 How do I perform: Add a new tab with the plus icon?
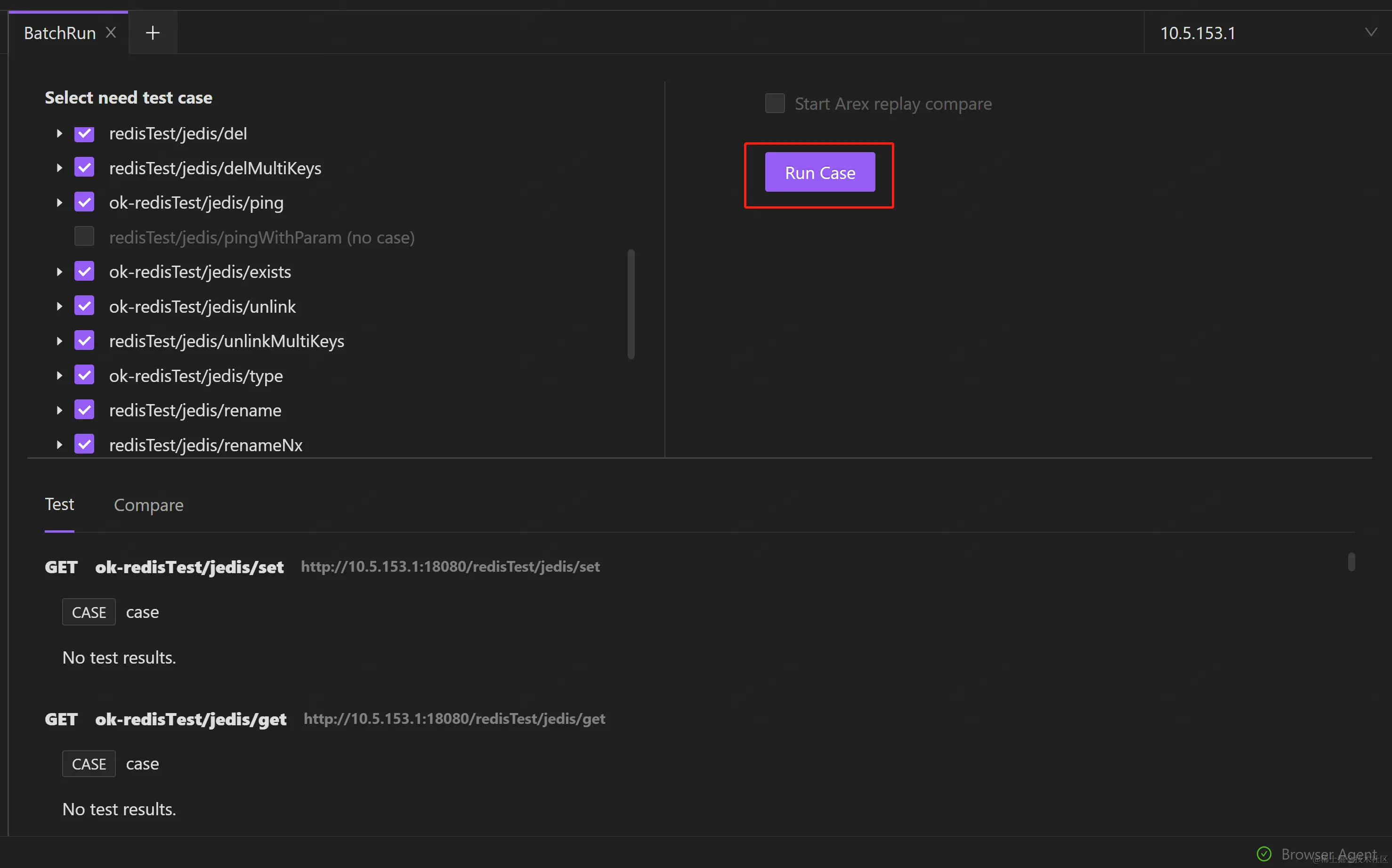pyautogui.click(x=153, y=32)
